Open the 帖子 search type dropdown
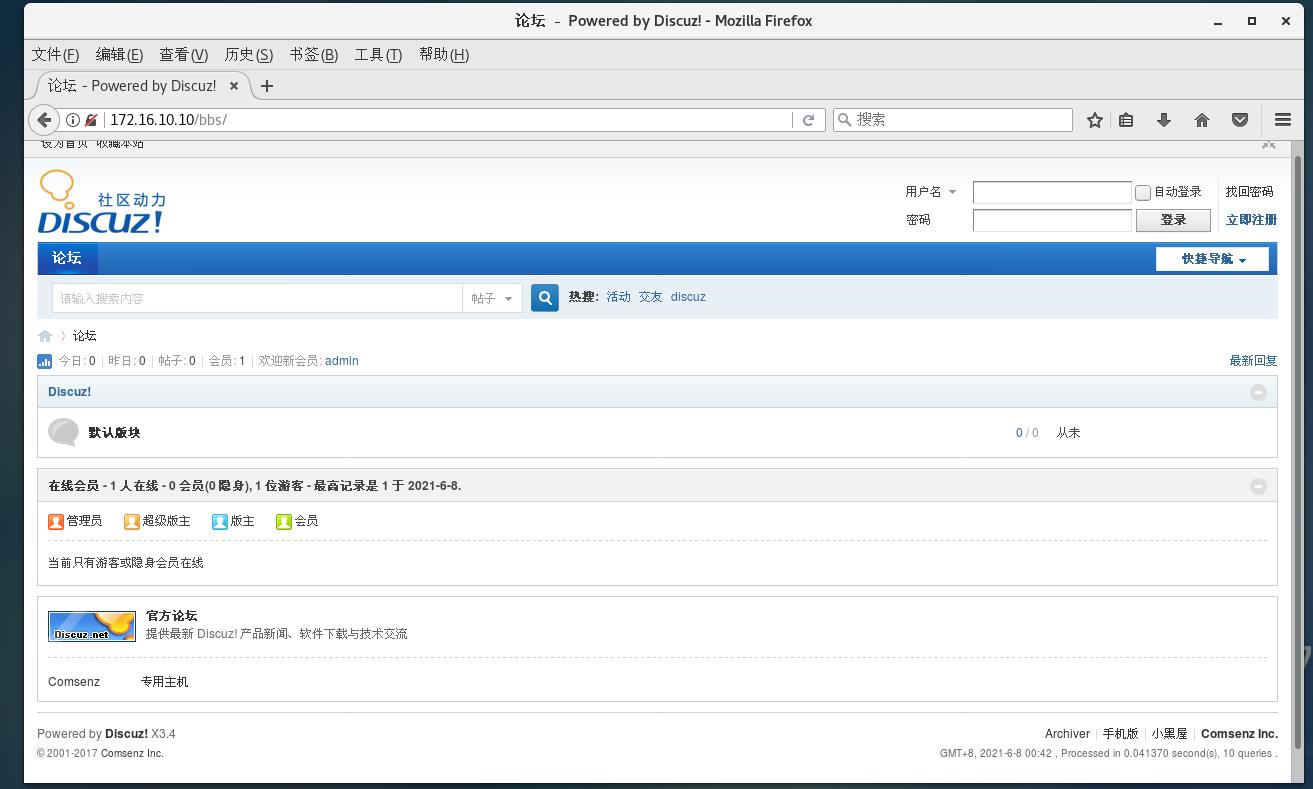1313x789 pixels. [492, 298]
